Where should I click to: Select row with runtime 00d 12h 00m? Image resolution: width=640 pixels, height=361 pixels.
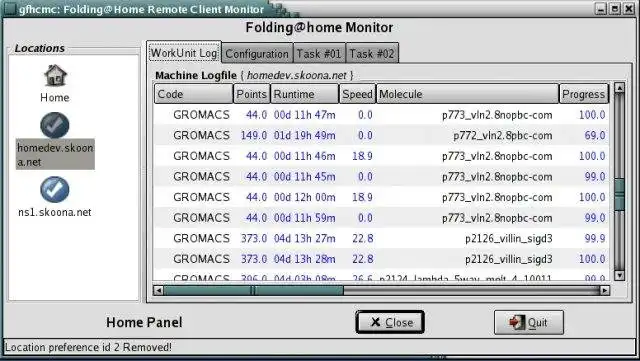[381, 197]
